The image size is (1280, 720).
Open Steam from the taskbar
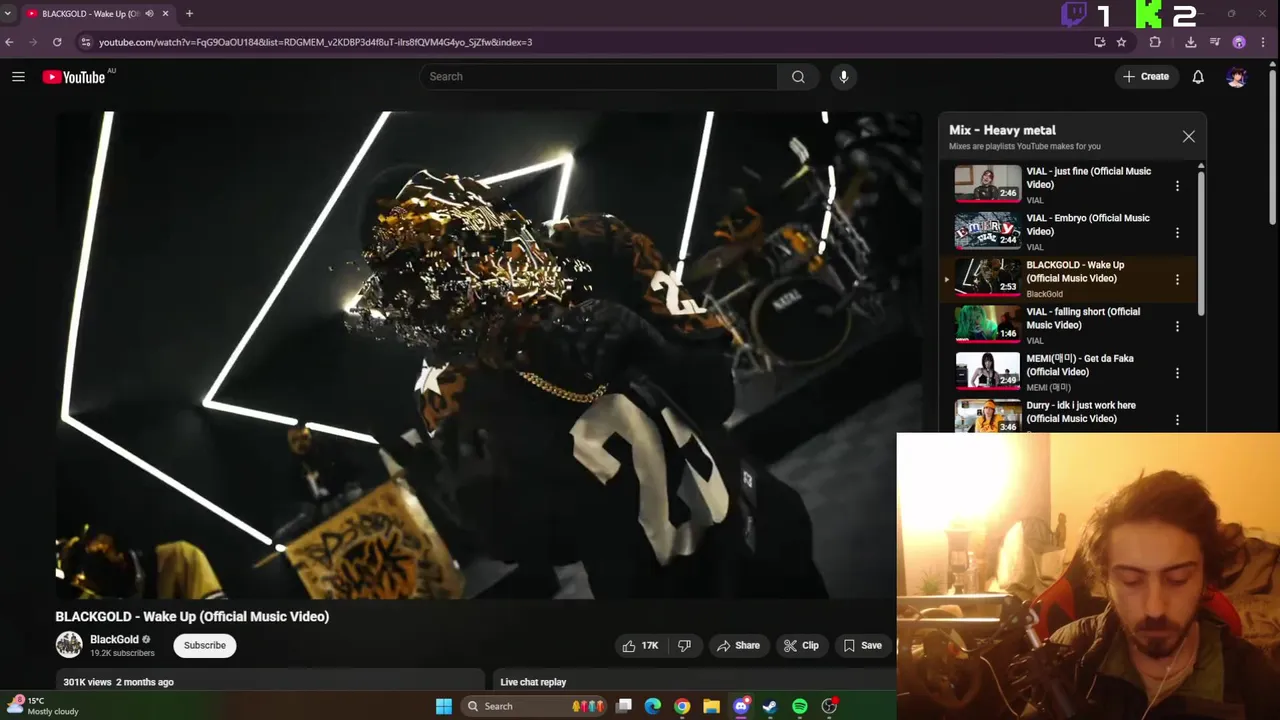click(x=770, y=706)
